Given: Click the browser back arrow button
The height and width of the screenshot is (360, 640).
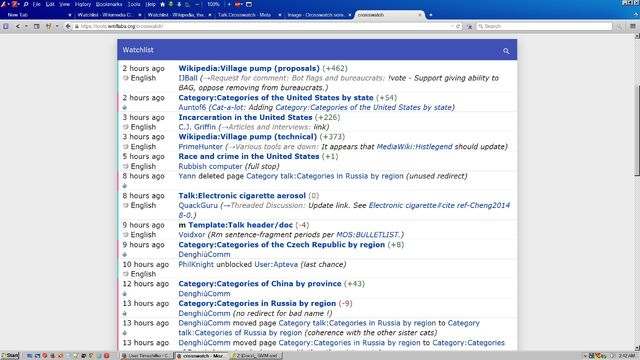Looking at the screenshot, I should [x=18, y=26].
